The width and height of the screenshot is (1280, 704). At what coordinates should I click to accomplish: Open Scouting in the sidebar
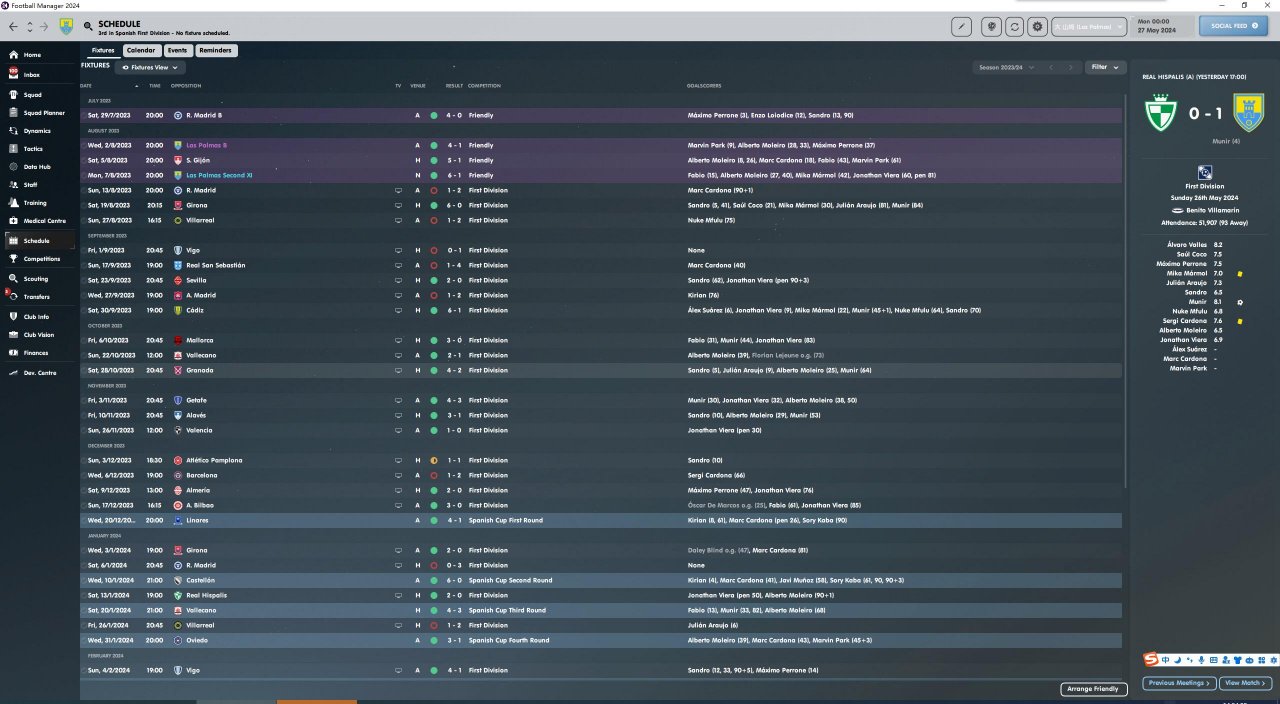(x=38, y=279)
